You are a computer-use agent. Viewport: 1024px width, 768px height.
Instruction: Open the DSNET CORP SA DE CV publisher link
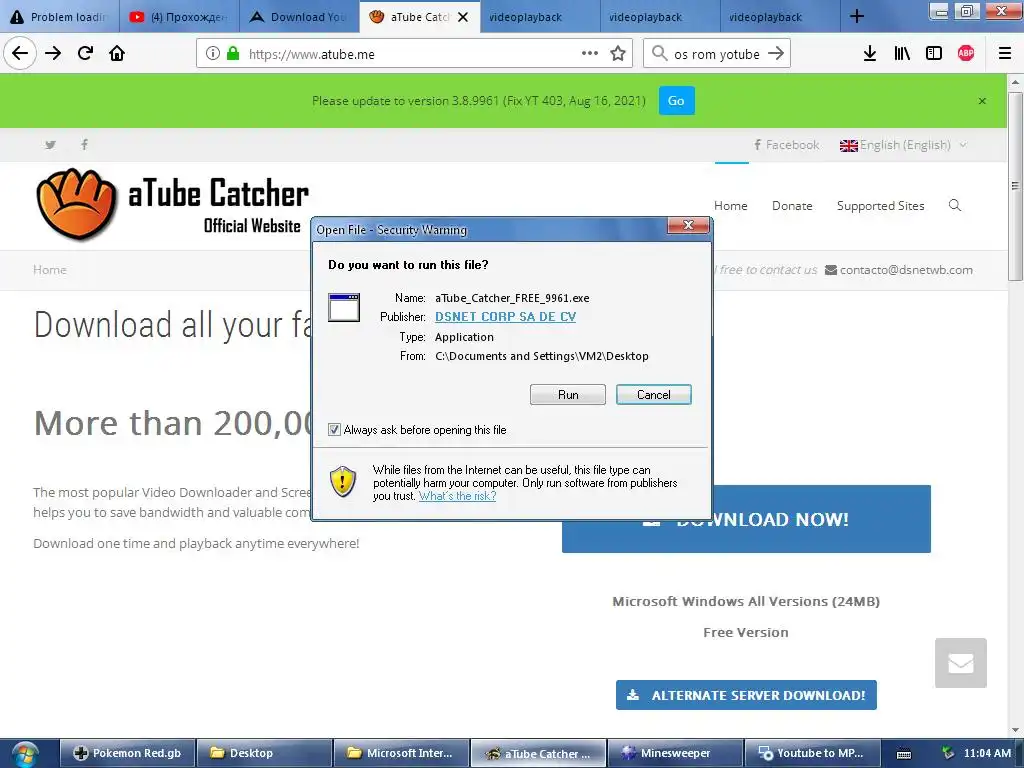click(505, 317)
